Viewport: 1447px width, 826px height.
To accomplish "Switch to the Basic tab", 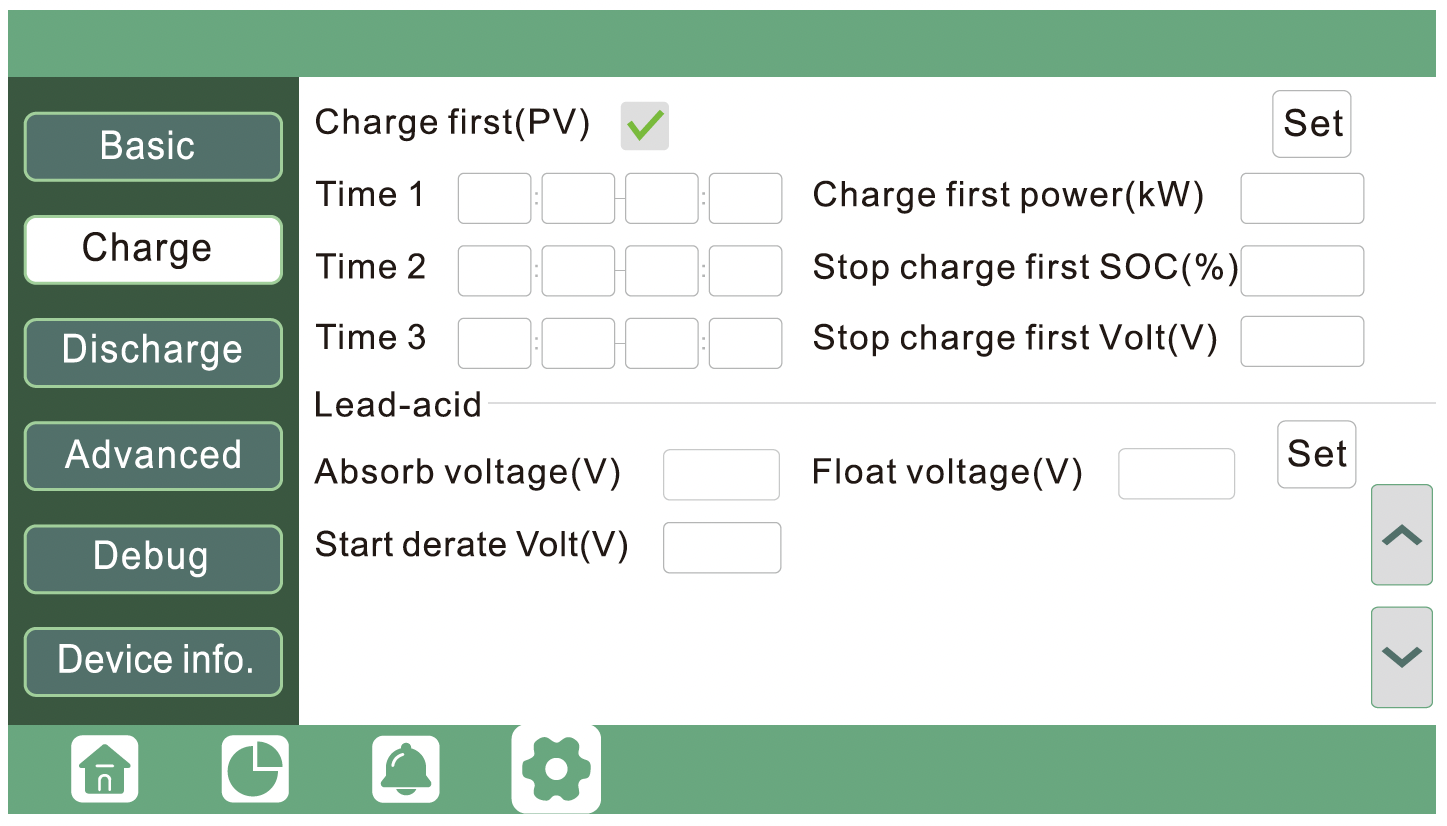I will 152,146.
